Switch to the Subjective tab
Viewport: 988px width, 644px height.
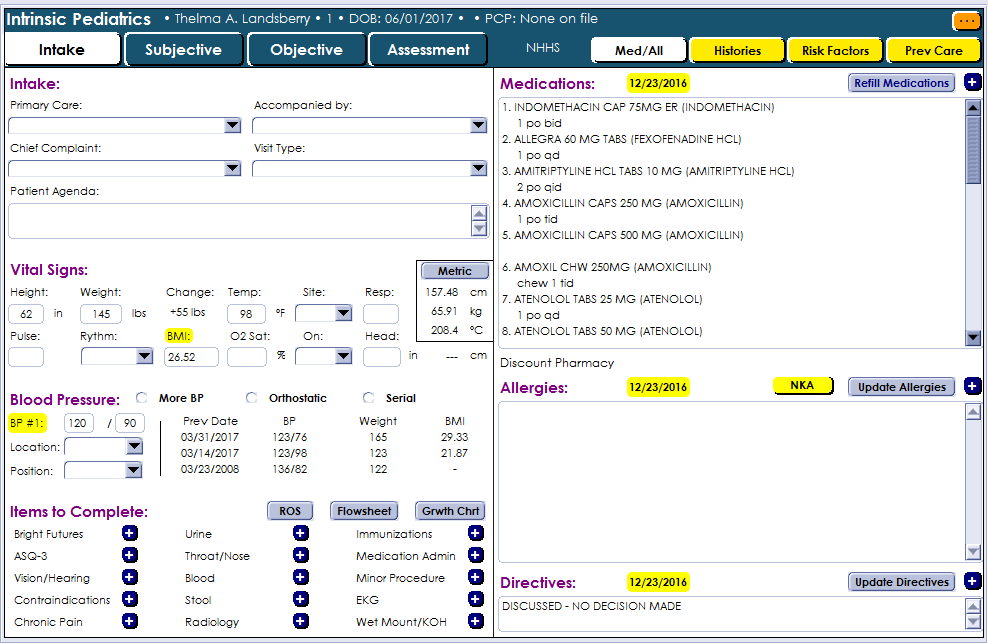click(184, 50)
